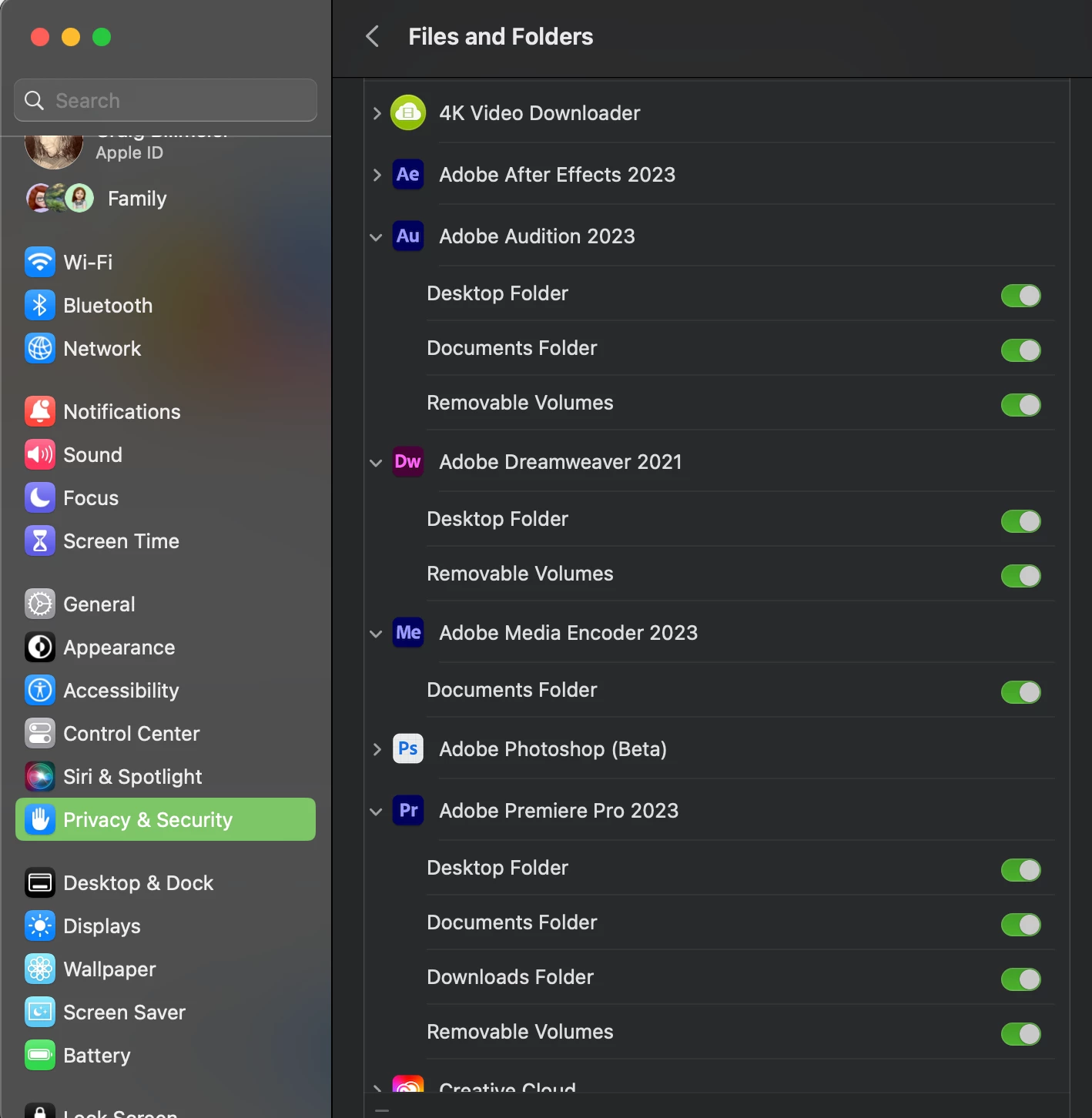Open the Bluetooth settings label
Image resolution: width=1092 pixels, height=1118 pixels.
coord(108,306)
